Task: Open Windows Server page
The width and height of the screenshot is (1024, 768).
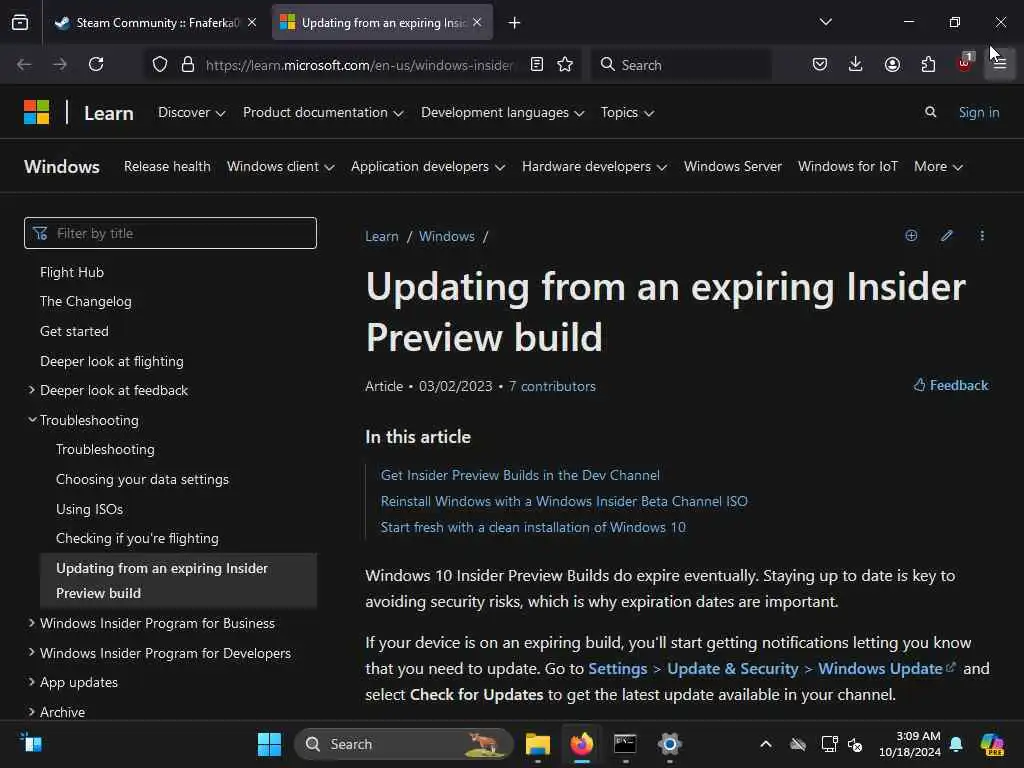Action: [733, 167]
